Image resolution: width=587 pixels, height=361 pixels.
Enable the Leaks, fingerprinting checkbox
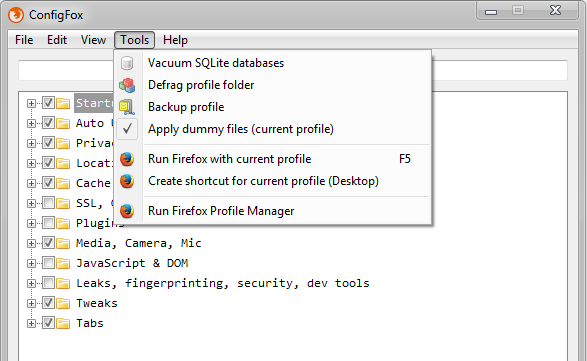tap(48, 283)
